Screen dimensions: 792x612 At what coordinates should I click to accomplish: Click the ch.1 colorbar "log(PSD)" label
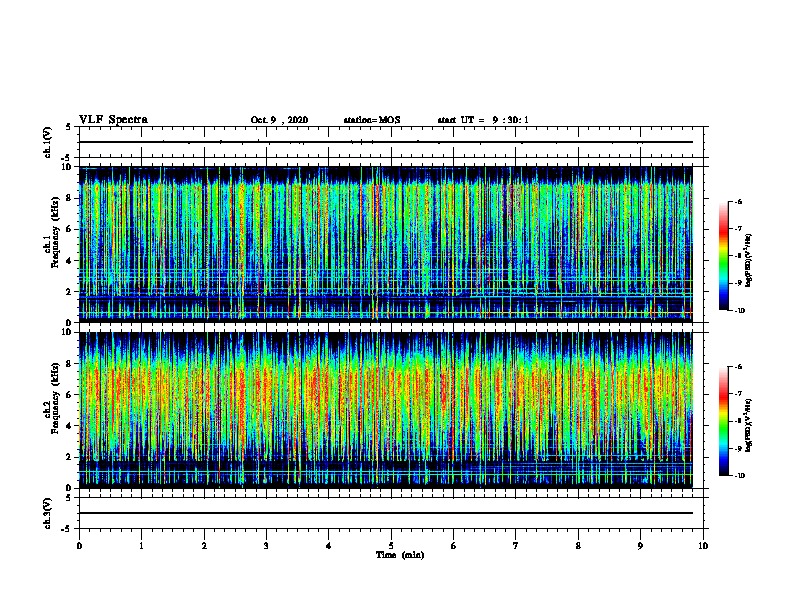[749, 261]
